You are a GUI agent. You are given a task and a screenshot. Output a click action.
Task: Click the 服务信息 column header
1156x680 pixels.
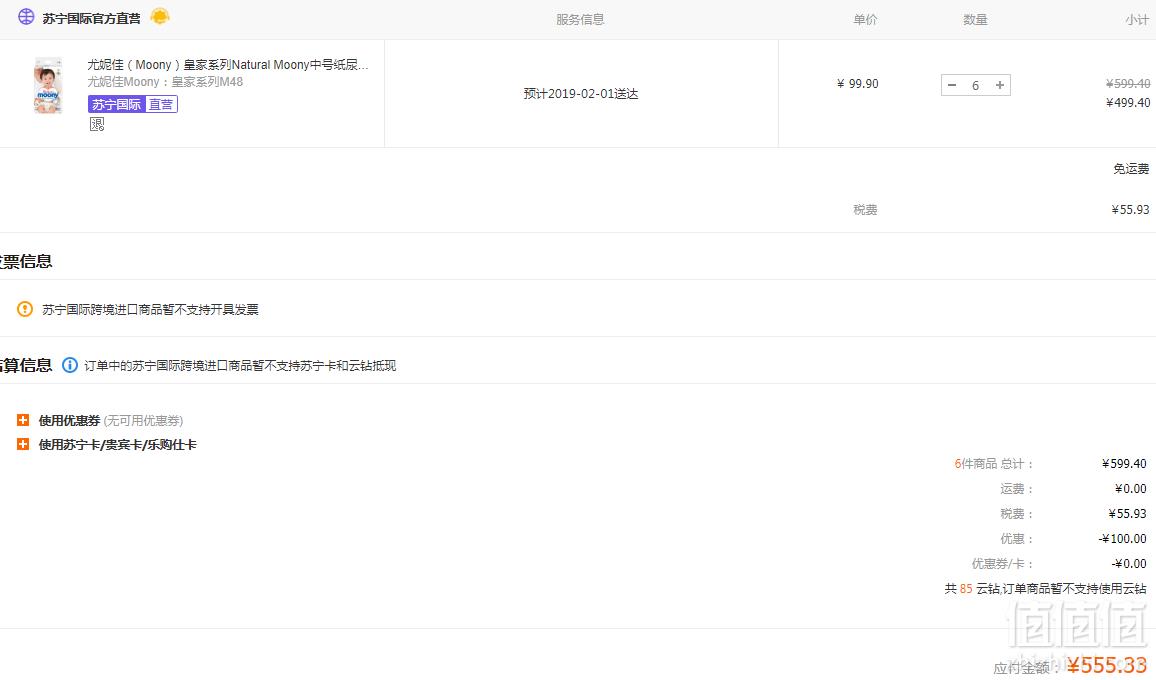[x=580, y=20]
